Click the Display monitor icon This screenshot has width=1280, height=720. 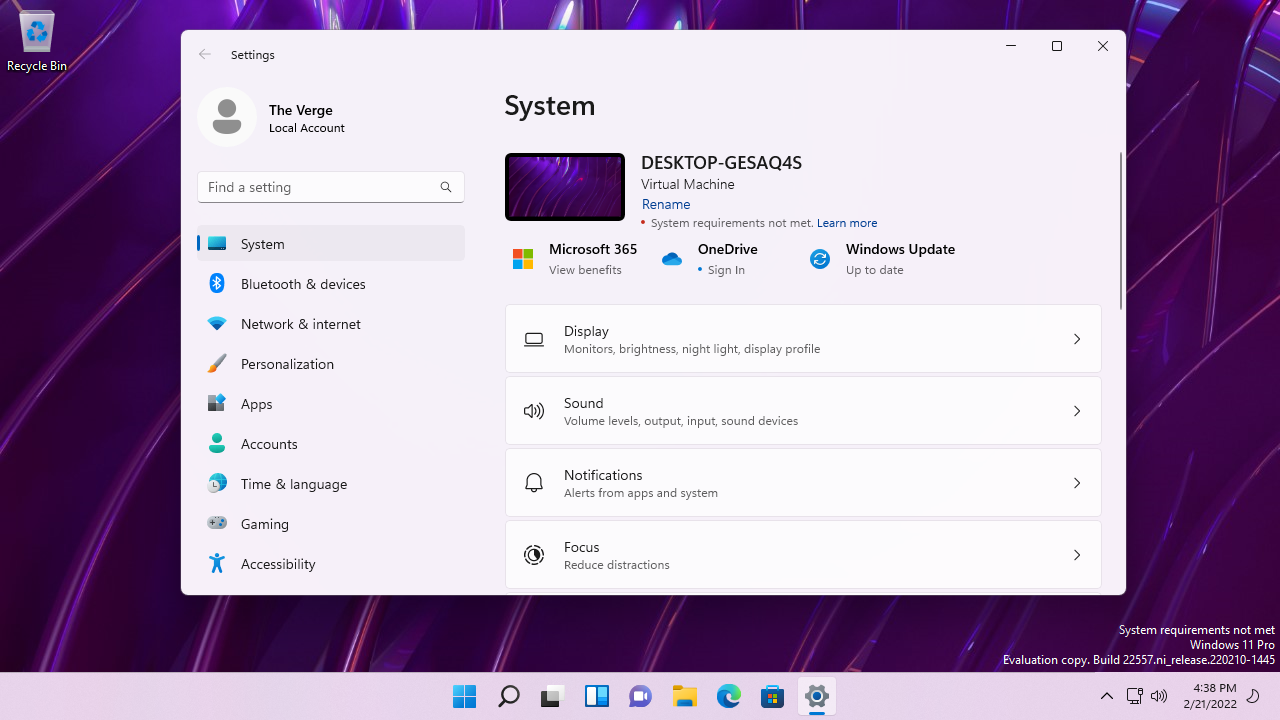click(x=533, y=338)
